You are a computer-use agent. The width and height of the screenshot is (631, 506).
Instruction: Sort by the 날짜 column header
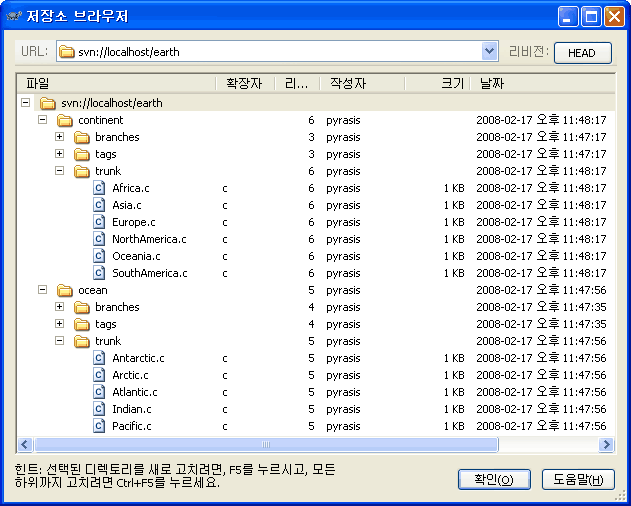point(492,84)
